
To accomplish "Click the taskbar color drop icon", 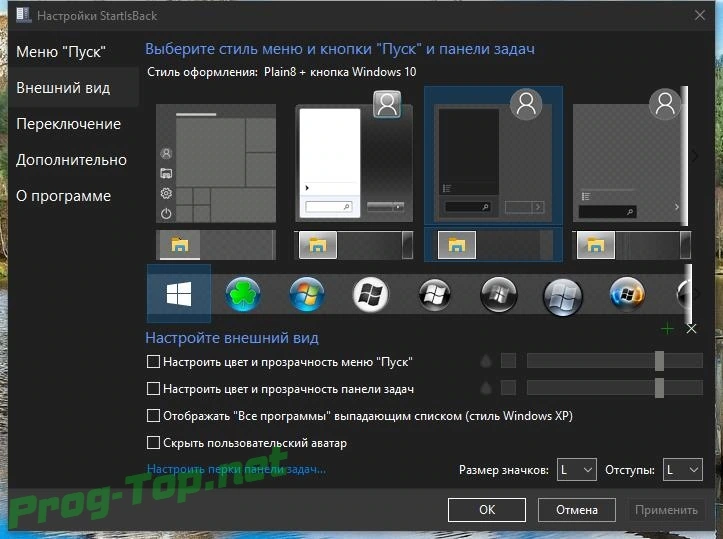I will coord(486,388).
